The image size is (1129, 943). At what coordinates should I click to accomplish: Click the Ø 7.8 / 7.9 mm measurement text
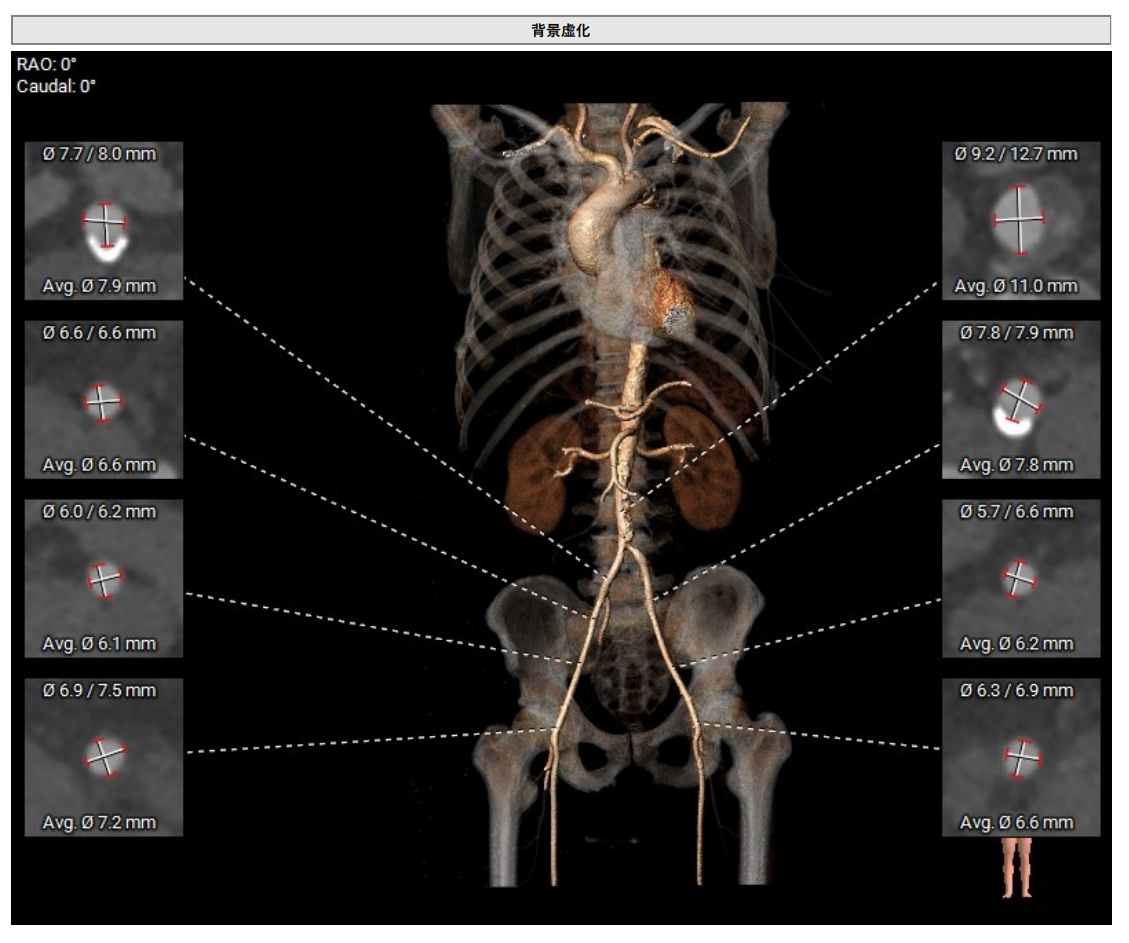[1017, 332]
